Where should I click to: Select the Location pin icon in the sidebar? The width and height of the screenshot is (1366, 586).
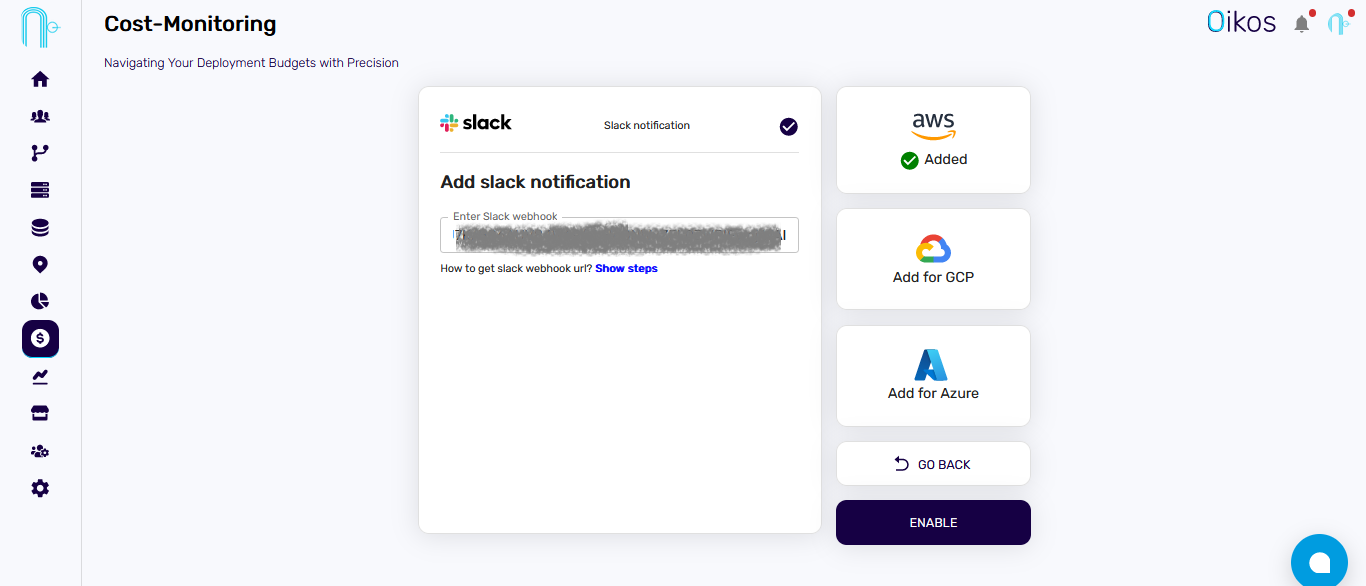click(40, 264)
